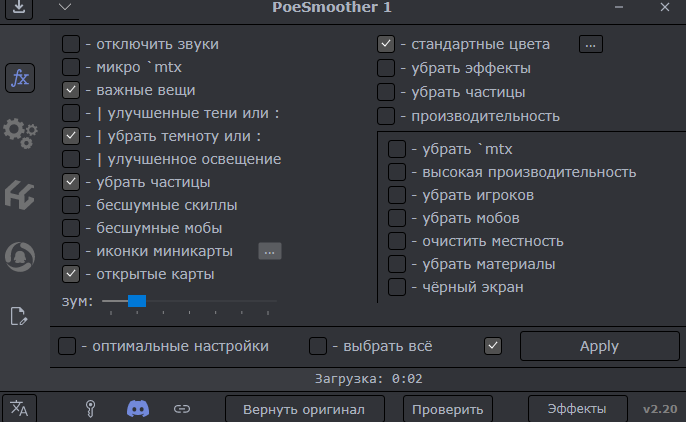
Task: Click the language translate icon
Action: pyautogui.click(x=19, y=408)
